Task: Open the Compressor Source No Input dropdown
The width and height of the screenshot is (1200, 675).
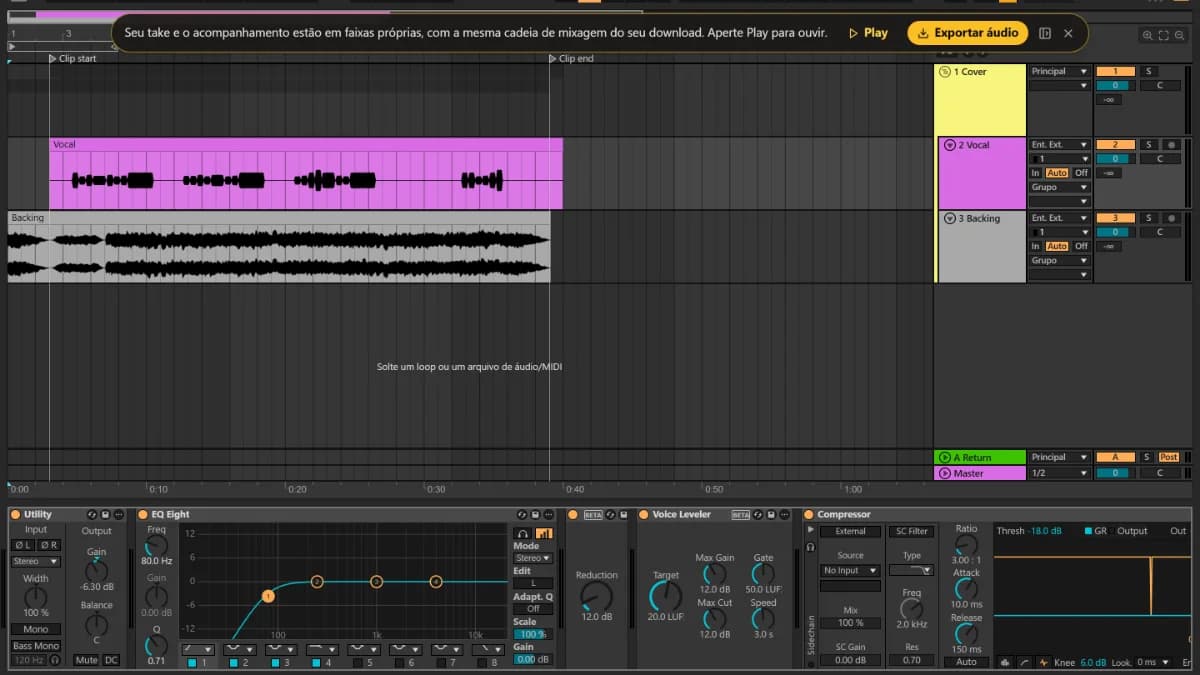Action: [850, 570]
